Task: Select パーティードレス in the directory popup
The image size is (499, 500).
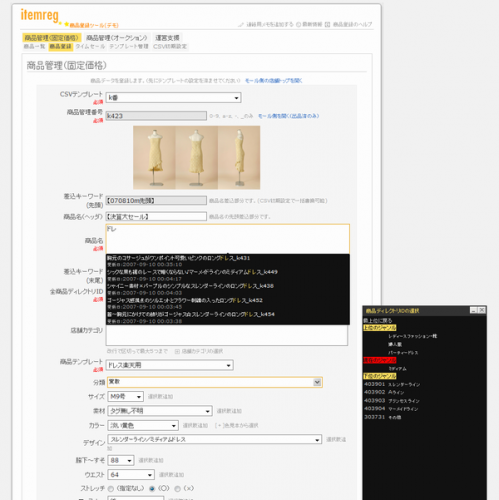Action: tap(403, 353)
